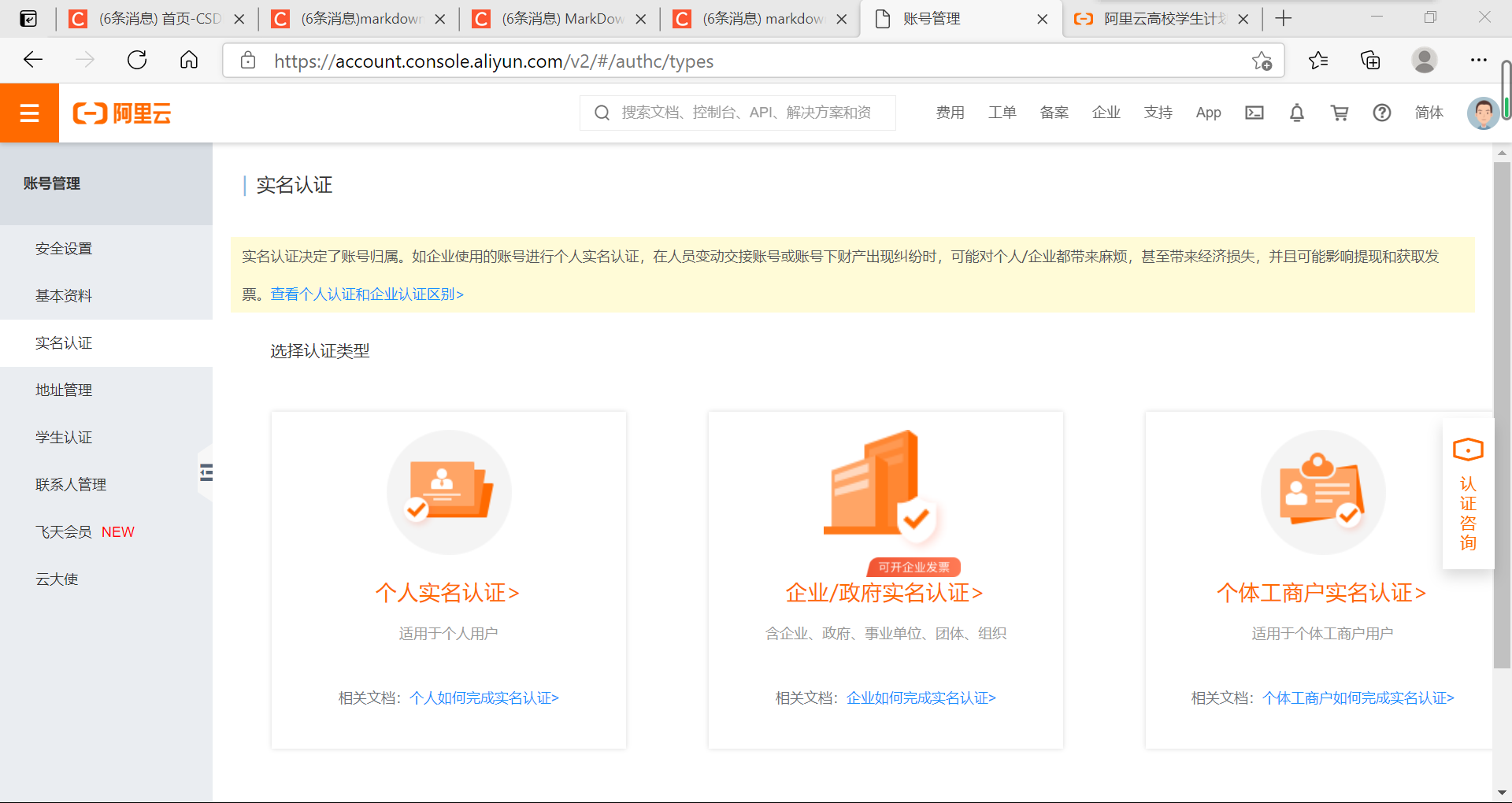Open the 费用 top menu
The width and height of the screenshot is (1512, 803).
coord(950,113)
